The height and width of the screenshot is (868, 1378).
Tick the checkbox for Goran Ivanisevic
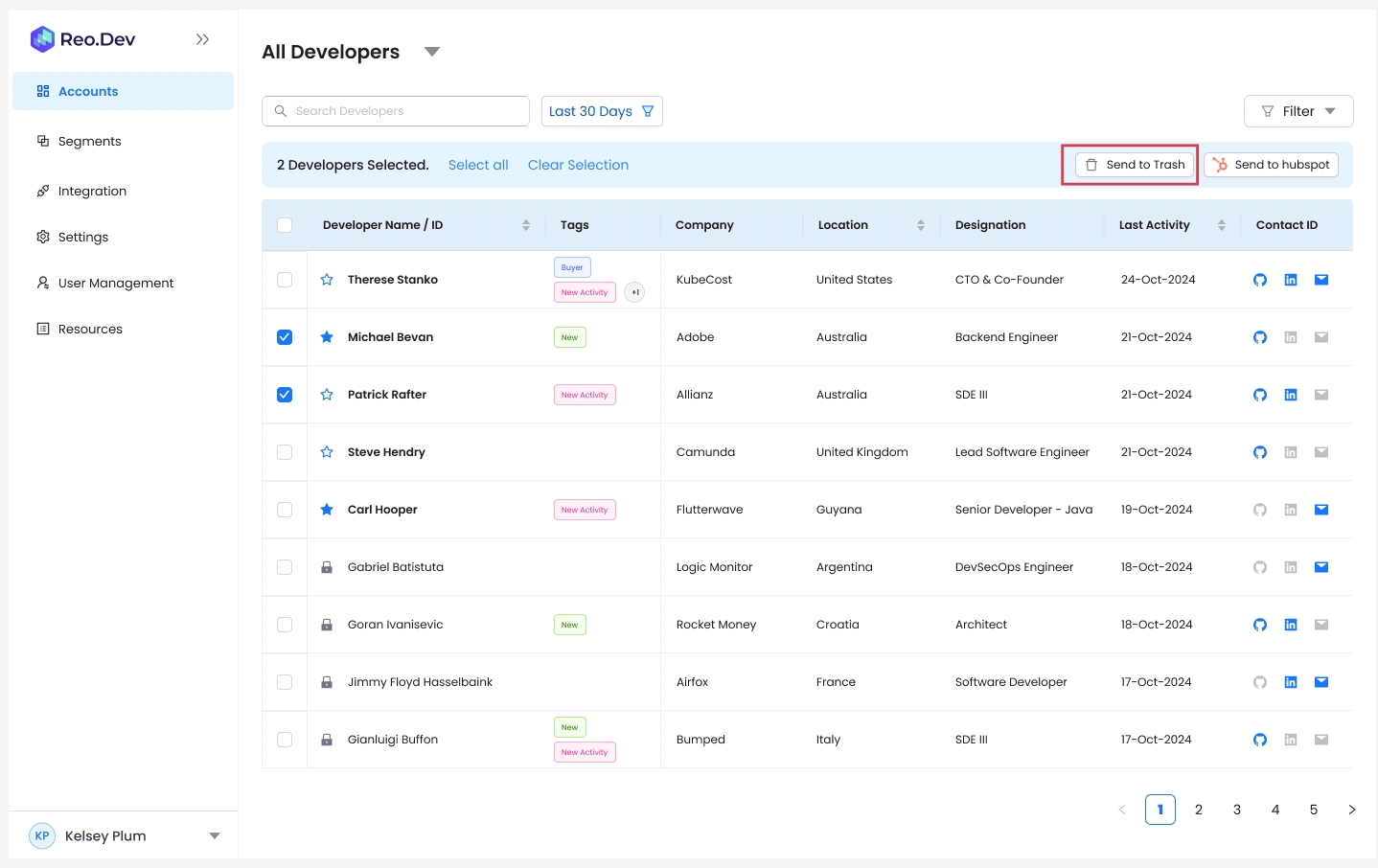[285, 625]
